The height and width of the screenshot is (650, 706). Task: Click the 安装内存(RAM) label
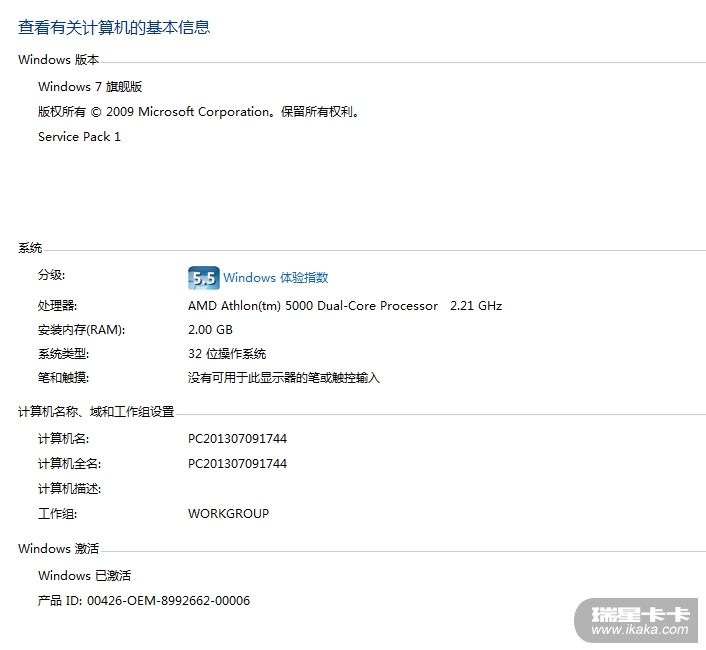click(x=81, y=330)
